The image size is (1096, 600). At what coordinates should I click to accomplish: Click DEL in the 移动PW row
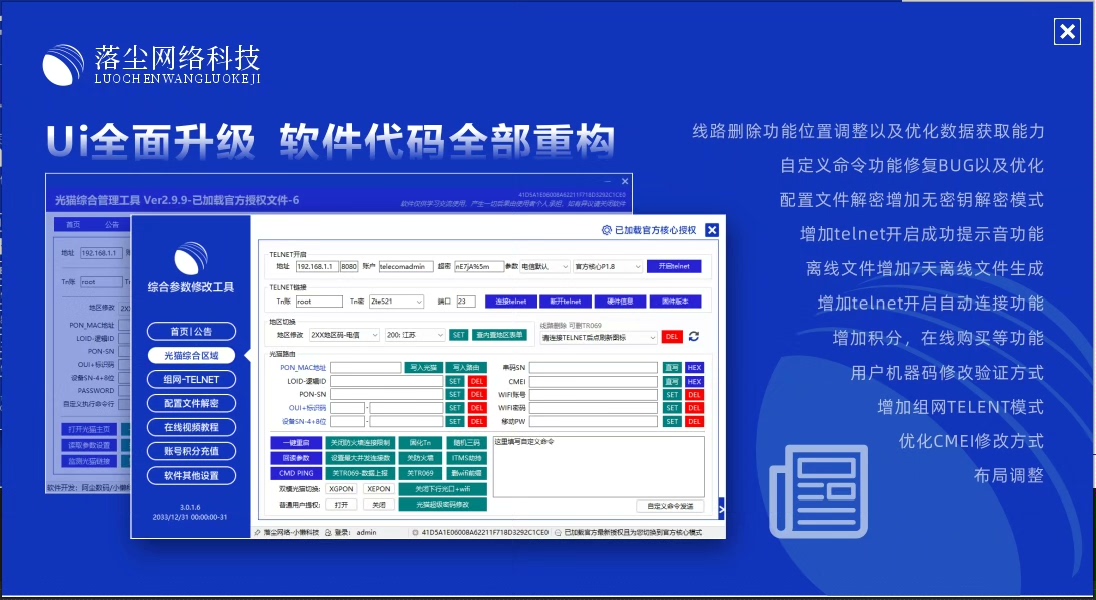pos(694,422)
